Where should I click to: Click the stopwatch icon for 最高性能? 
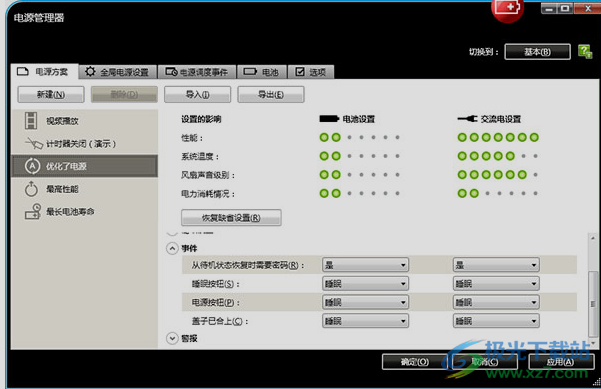pyautogui.click(x=31, y=188)
